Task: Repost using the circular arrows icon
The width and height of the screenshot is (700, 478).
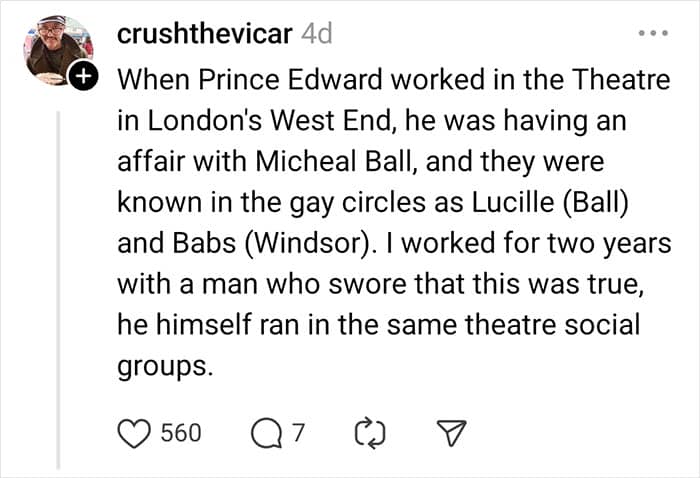Action: [x=370, y=432]
